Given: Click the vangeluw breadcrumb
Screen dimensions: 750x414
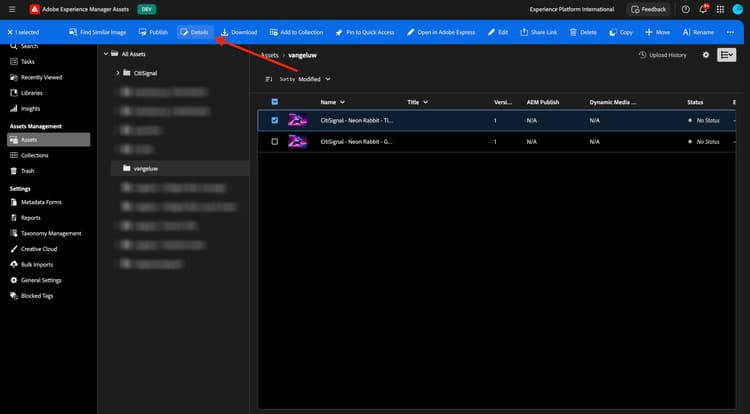Looking at the screenshot, I should click(x=302, y=55).
